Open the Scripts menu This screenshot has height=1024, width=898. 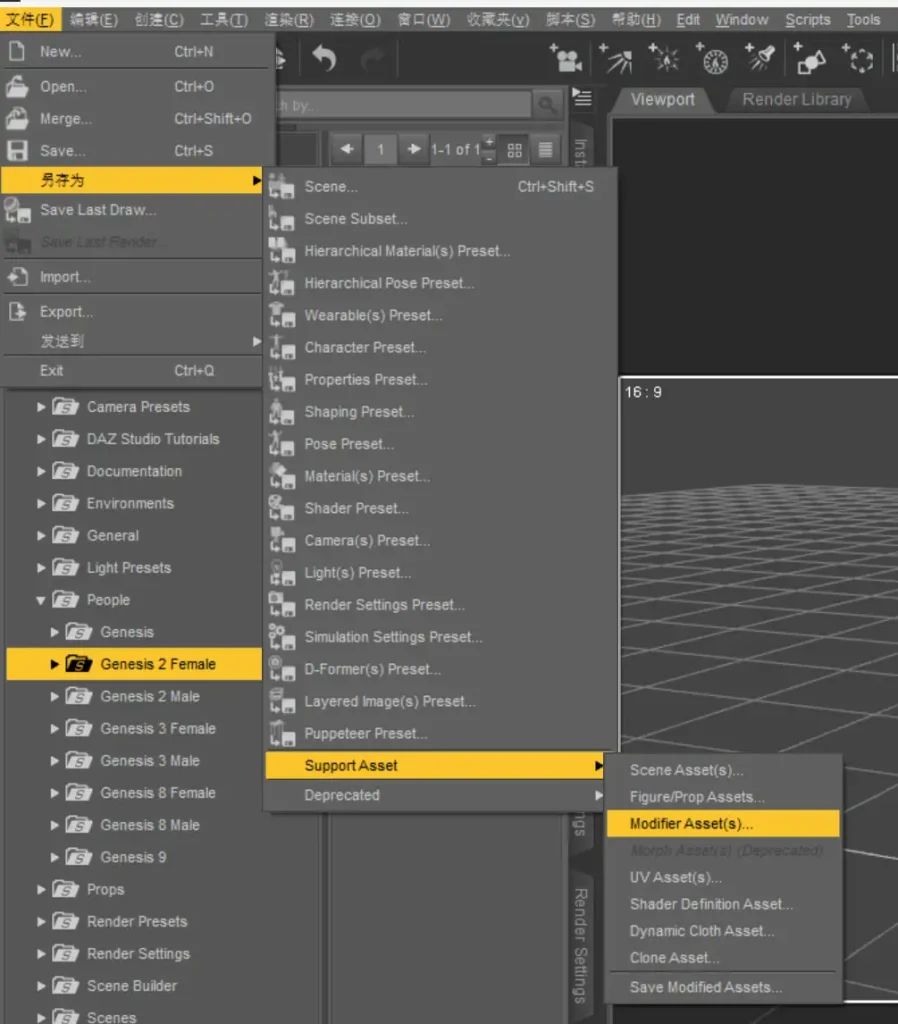click(808, 20)
